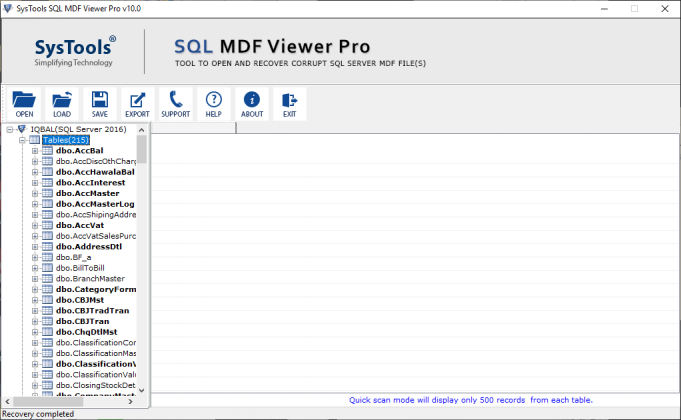Click the vertical scrollbar thumb in tree
Image resolution: width=681 pixels, height=420 pixels.
click(x=142, y=149)
